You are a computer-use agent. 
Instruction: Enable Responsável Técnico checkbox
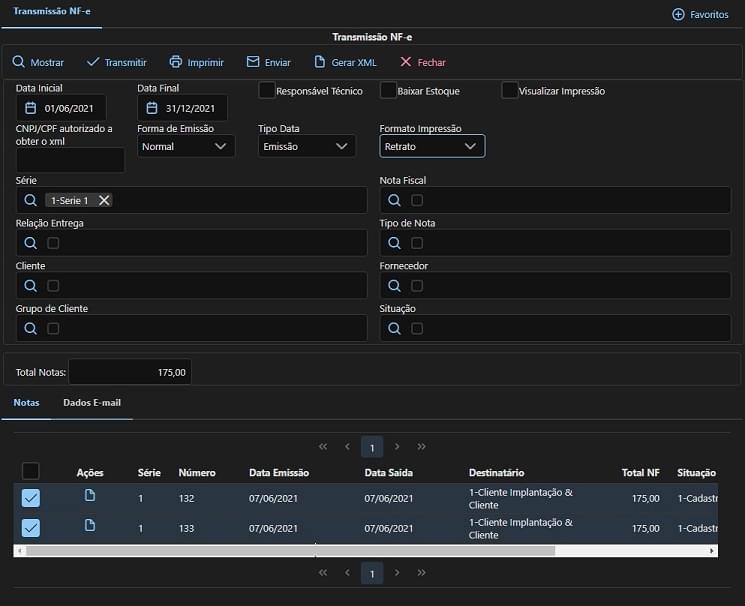[267, 90]
